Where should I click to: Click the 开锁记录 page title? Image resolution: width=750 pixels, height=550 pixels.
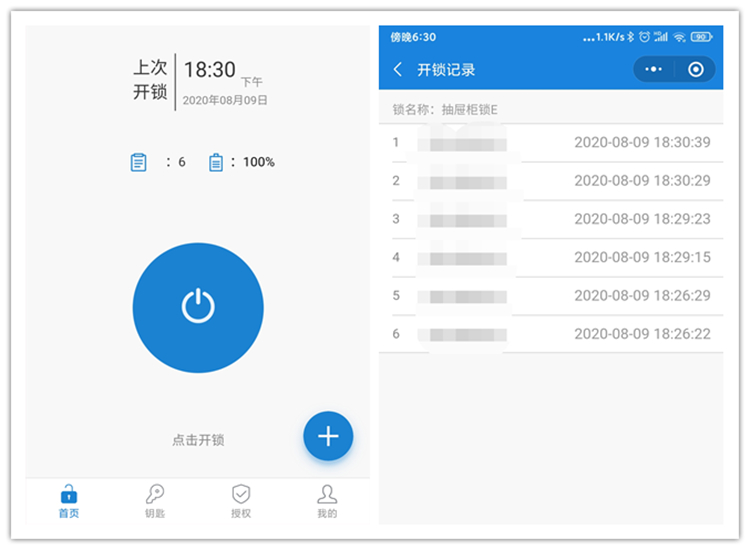click(x=446, y=70)
